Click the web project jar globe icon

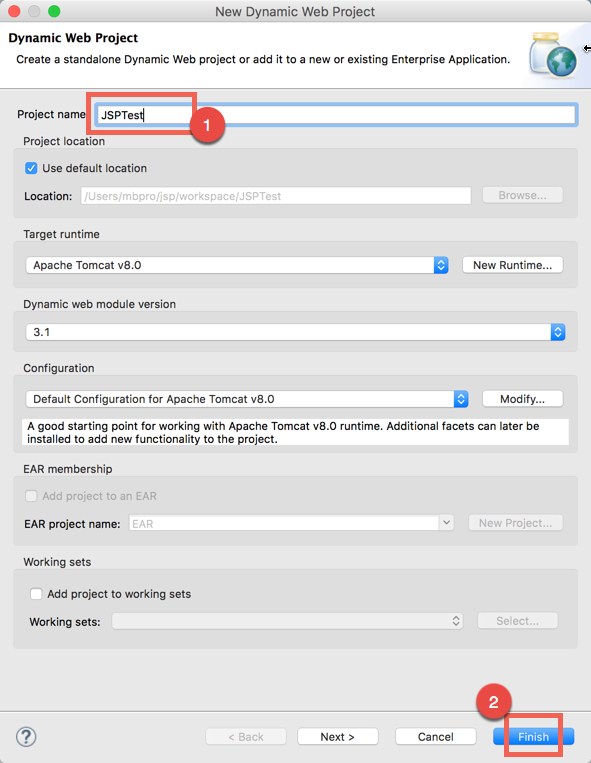(553, 54)
